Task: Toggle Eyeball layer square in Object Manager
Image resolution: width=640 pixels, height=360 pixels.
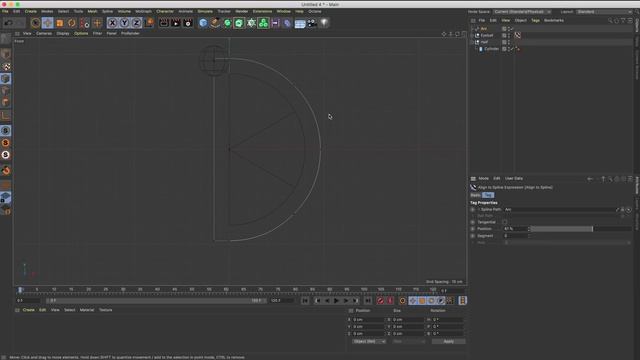Action: click(x=504, y=36)
